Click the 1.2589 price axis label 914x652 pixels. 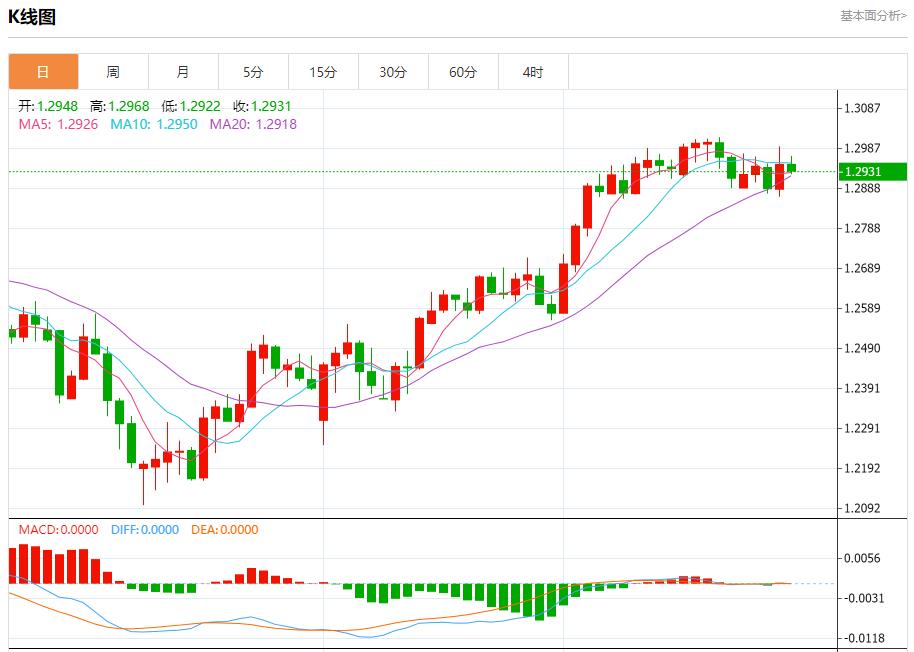pos(862,308)
